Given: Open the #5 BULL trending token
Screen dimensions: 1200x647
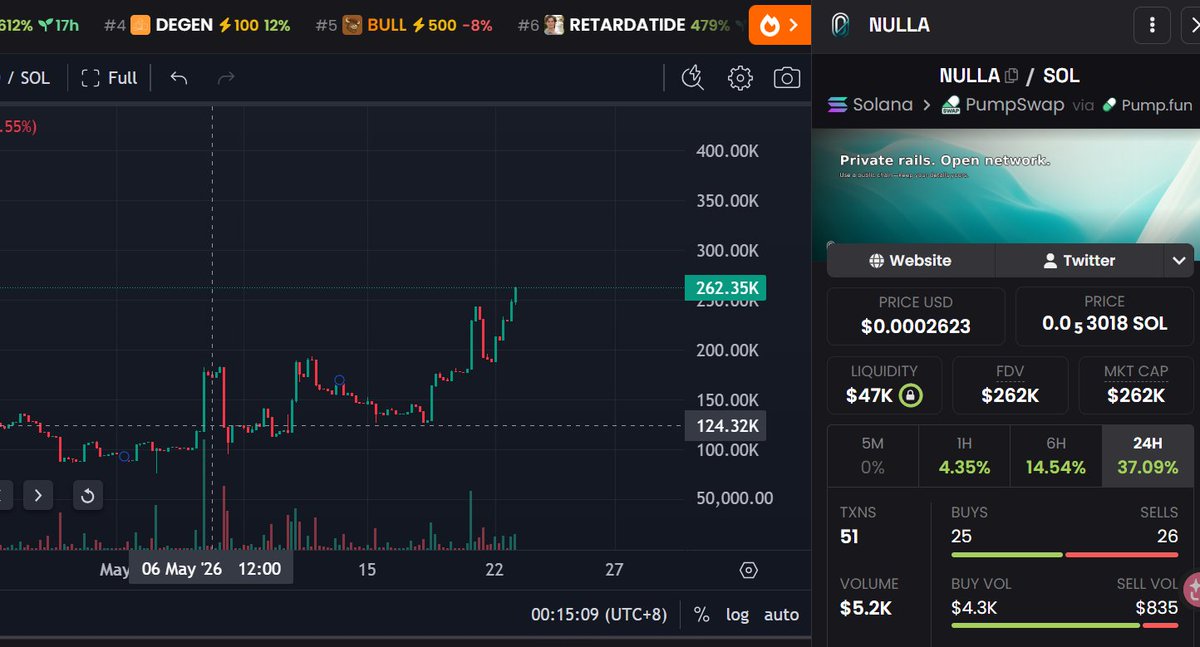Looking at the screenshot, I should (404, 25).
